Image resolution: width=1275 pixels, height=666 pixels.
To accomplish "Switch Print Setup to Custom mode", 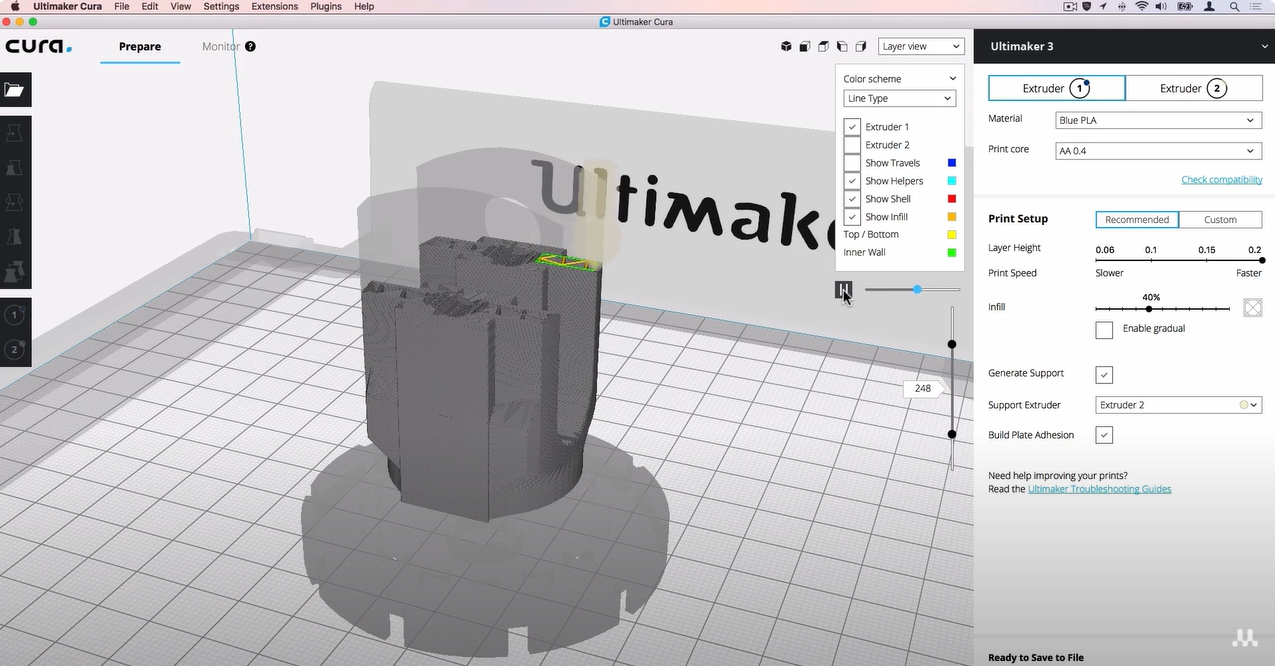I will [x=1220, y=219].
